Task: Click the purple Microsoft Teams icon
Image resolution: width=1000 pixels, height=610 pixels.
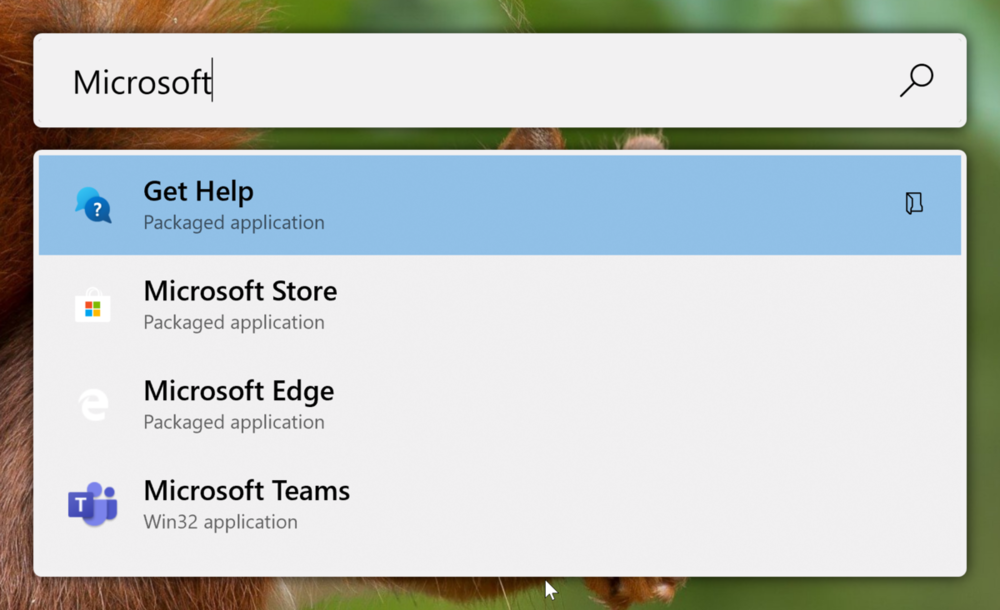Action: click(x=92, y=504)
